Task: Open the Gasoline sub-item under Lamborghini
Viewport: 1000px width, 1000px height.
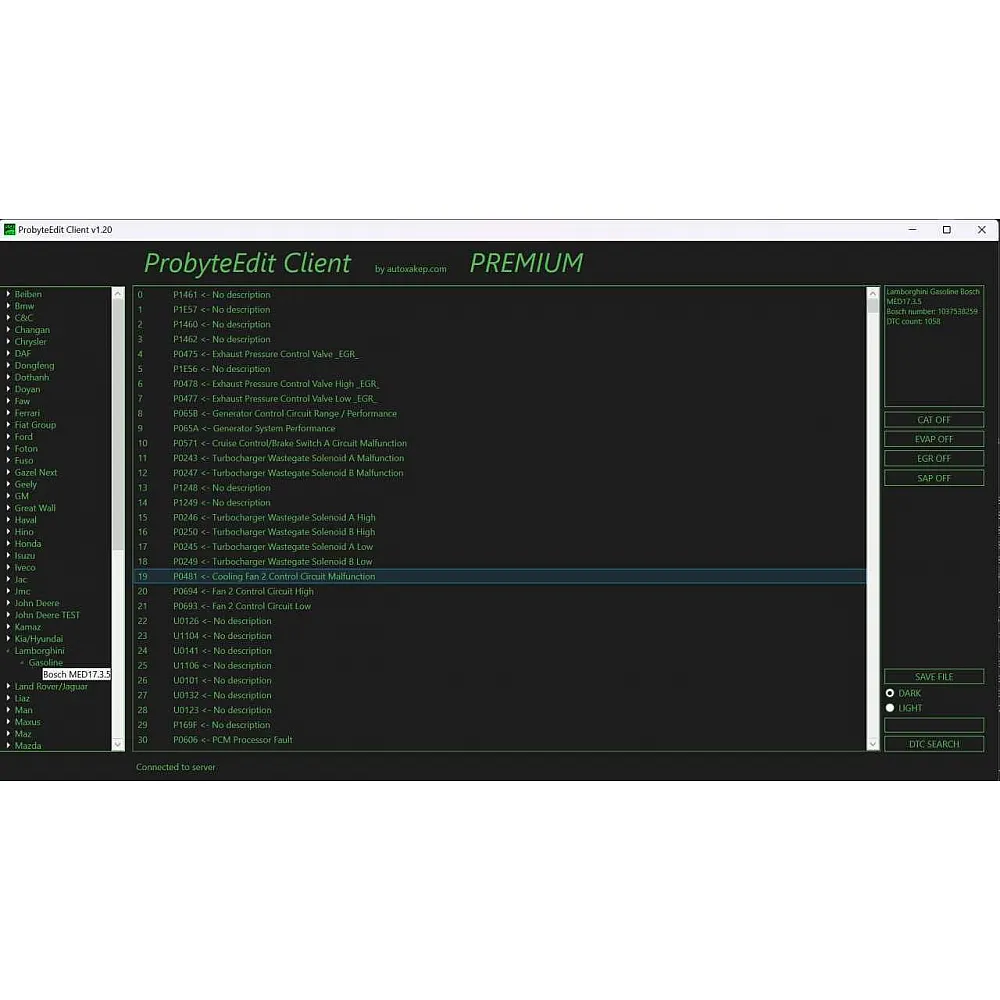Action: 45,663
